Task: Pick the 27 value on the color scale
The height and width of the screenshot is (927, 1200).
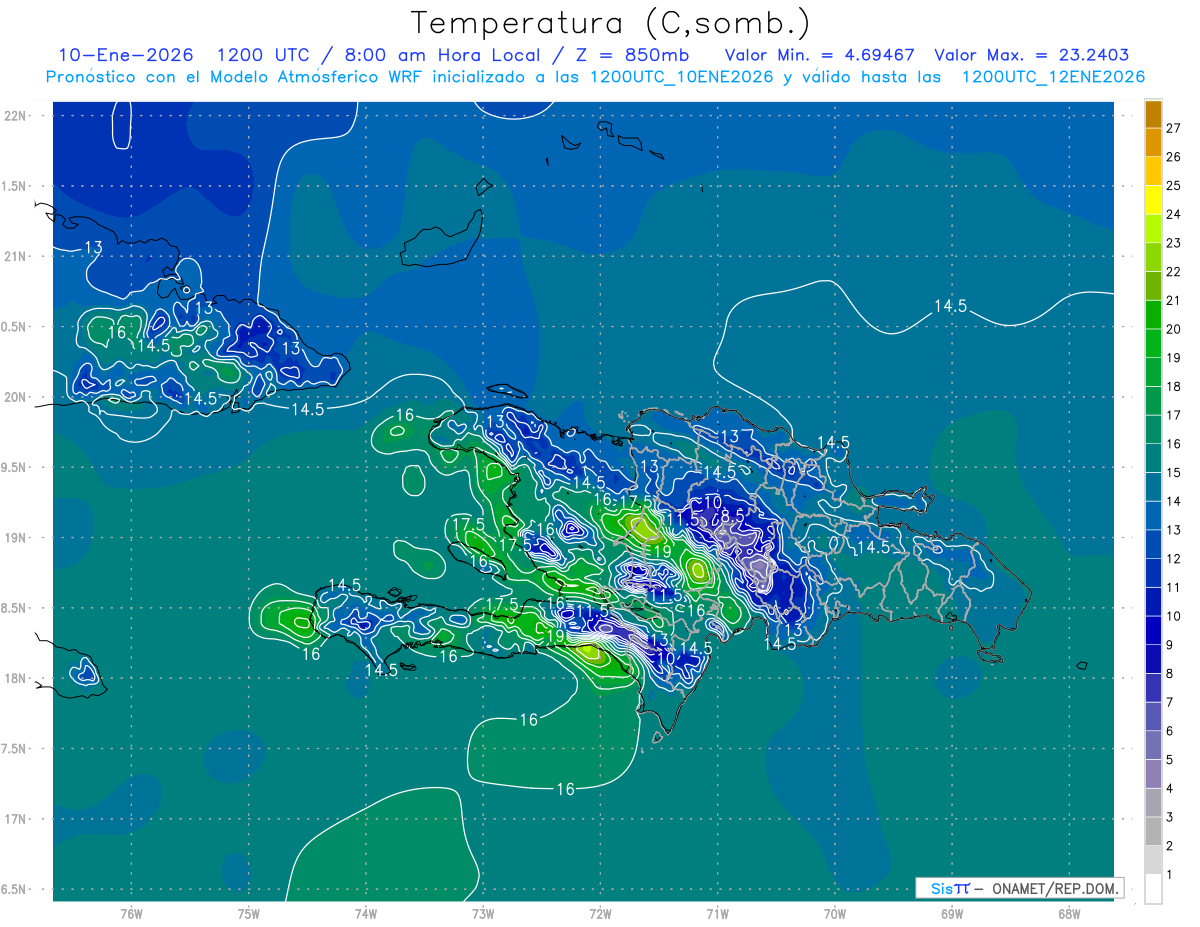Action: point(1174,128)
